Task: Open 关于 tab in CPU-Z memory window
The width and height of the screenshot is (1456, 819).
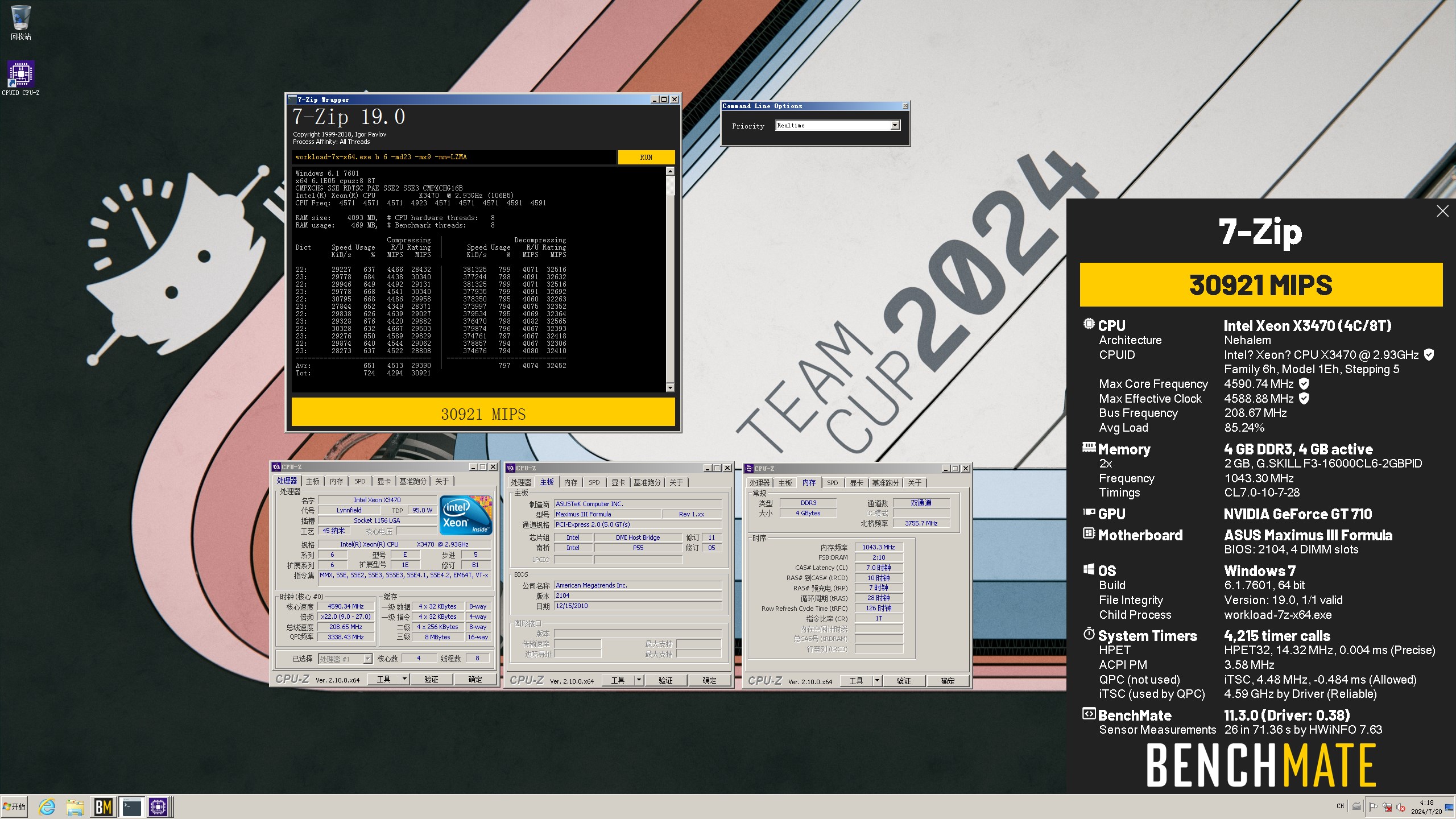Action: tap(915, 483)
